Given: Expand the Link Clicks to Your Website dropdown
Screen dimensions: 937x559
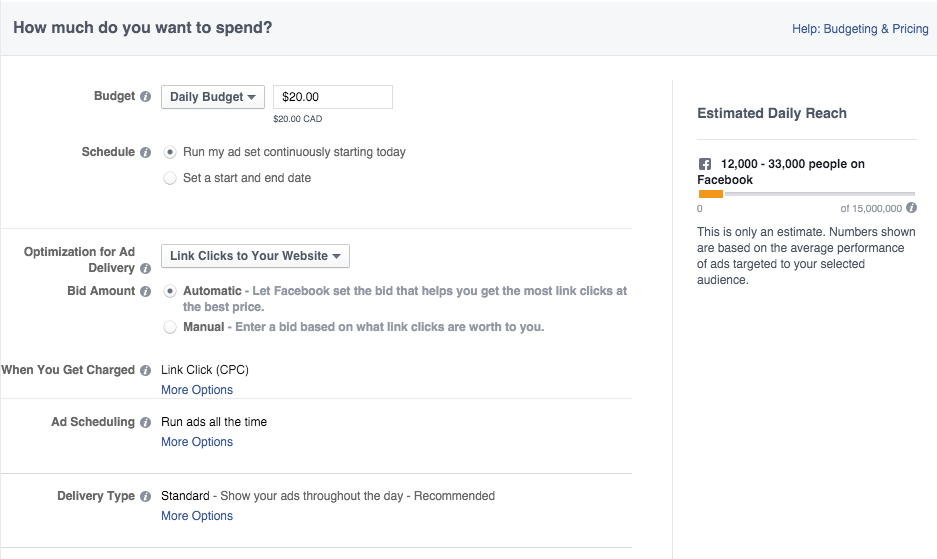Looking at the screenshot, I should pos(255,256).
